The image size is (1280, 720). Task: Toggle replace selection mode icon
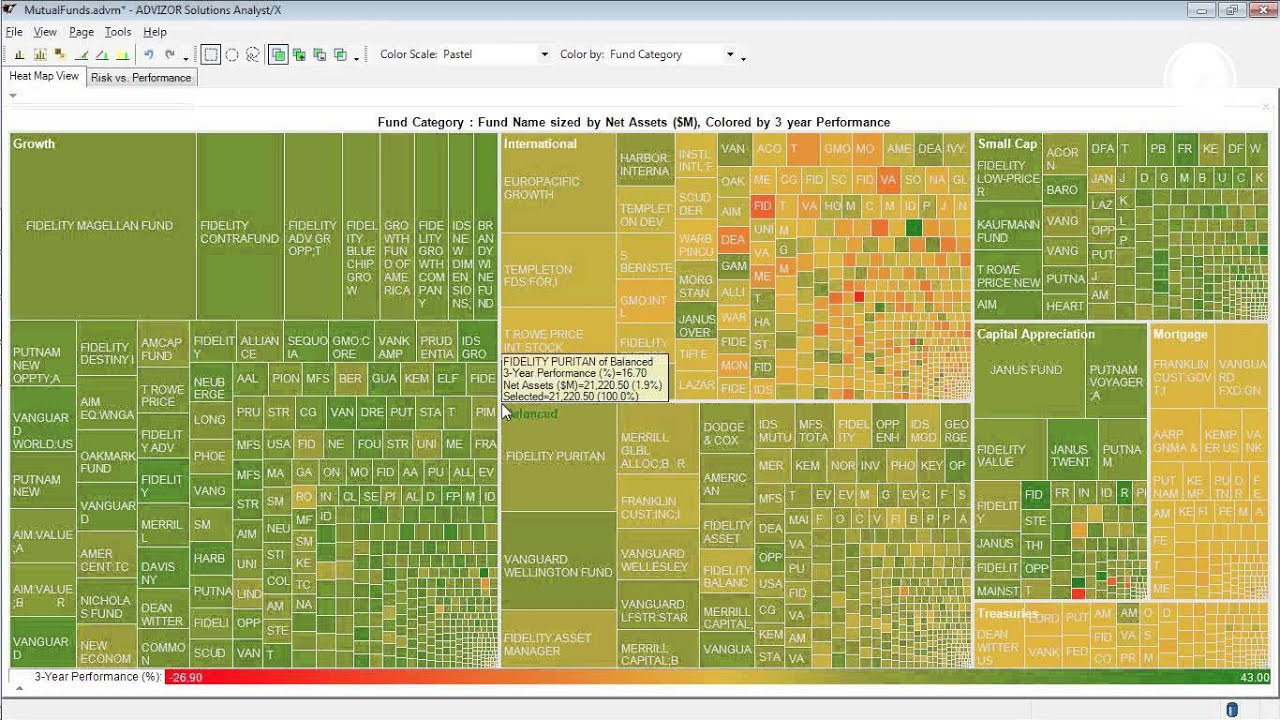[278, 54]
